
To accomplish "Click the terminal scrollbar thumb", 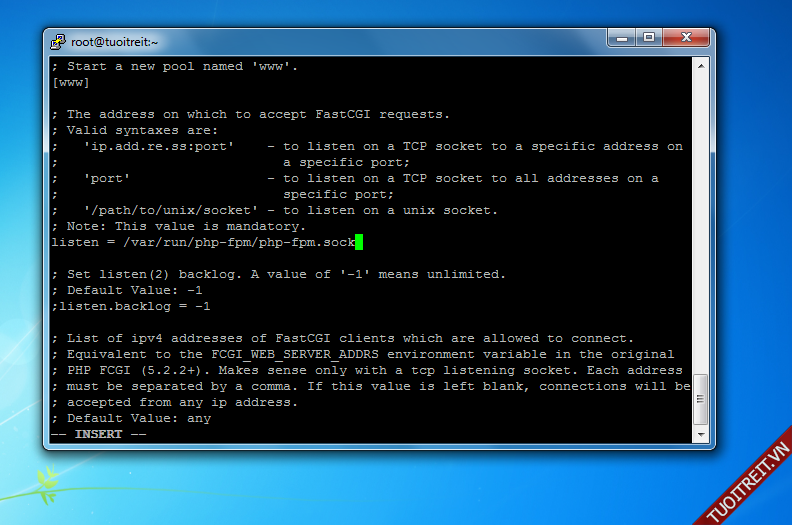I will tap(701, 400).
